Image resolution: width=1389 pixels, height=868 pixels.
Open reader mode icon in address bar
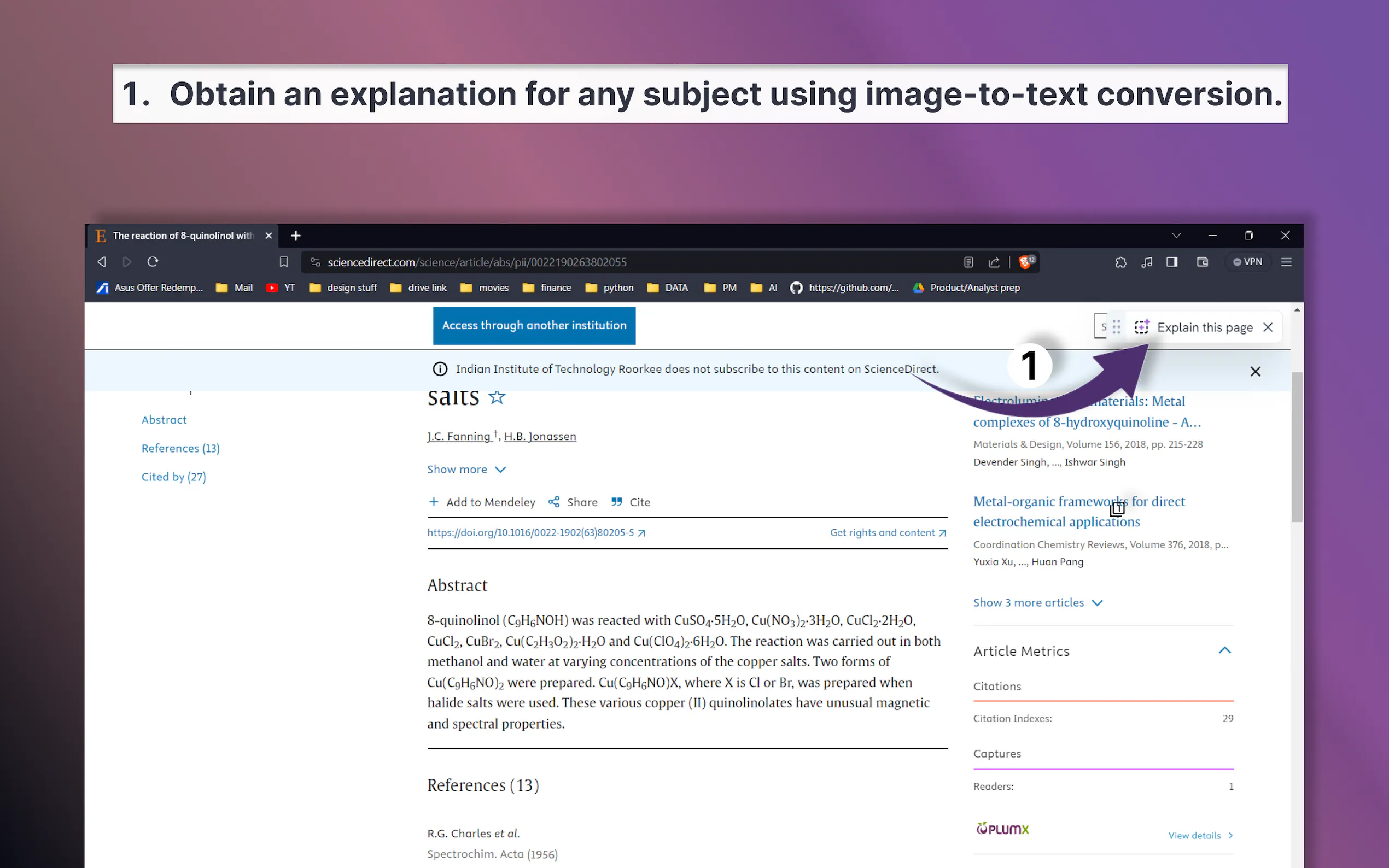click(x=968, y=262)
